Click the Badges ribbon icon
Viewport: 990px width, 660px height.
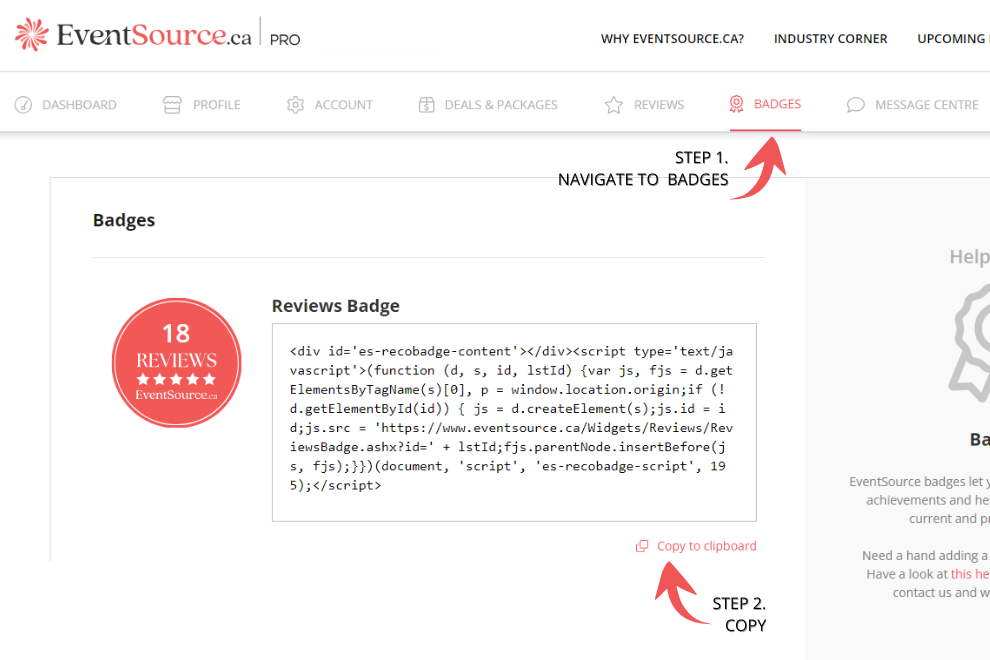coord(736,104)
